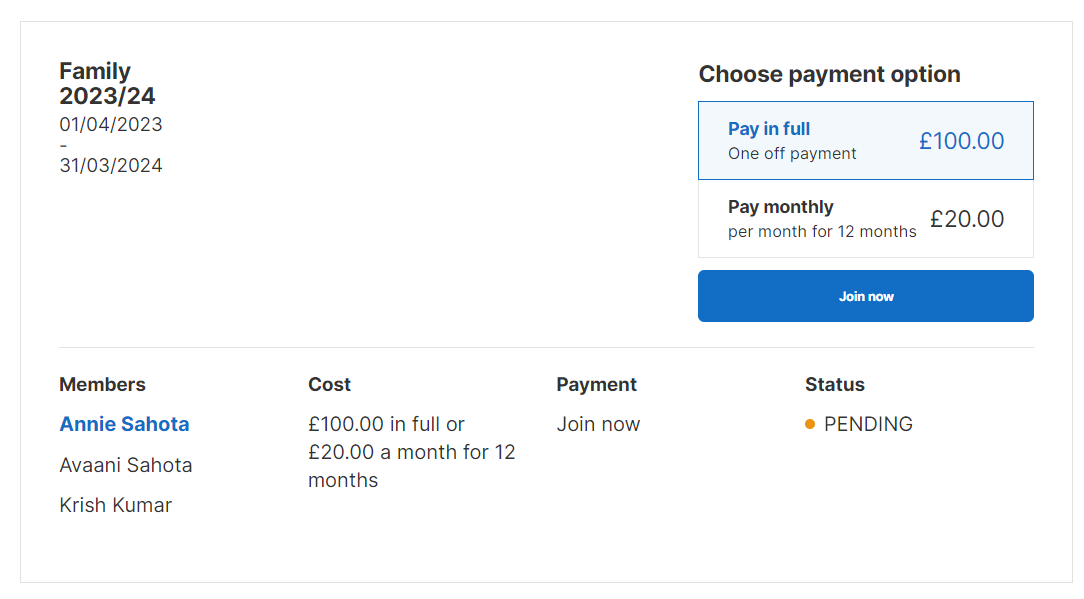
Task: Select the Pay in full option
Action: 866,140
